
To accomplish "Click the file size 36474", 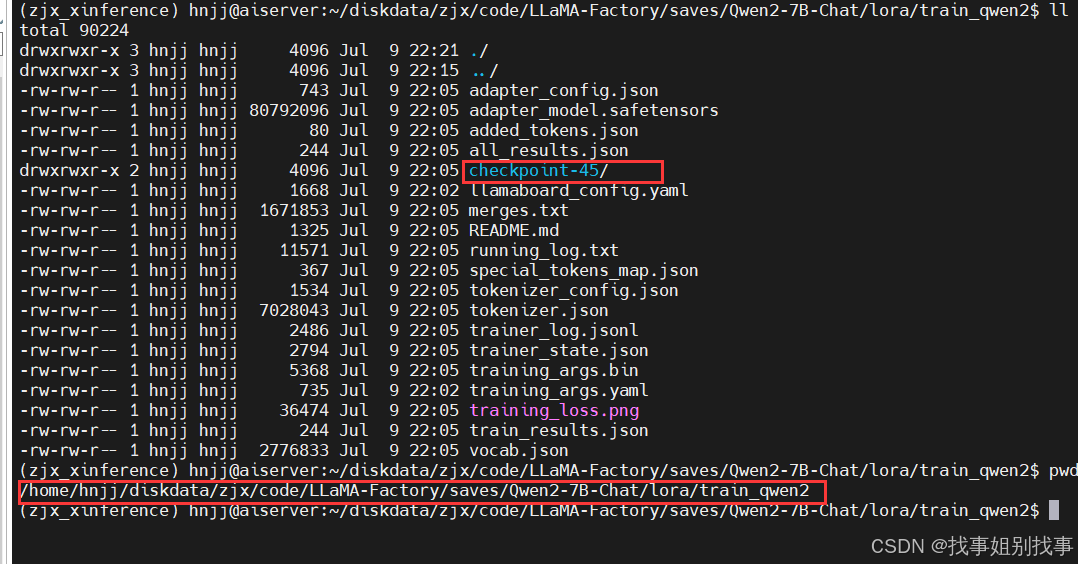I will click(x=304, y=411).
